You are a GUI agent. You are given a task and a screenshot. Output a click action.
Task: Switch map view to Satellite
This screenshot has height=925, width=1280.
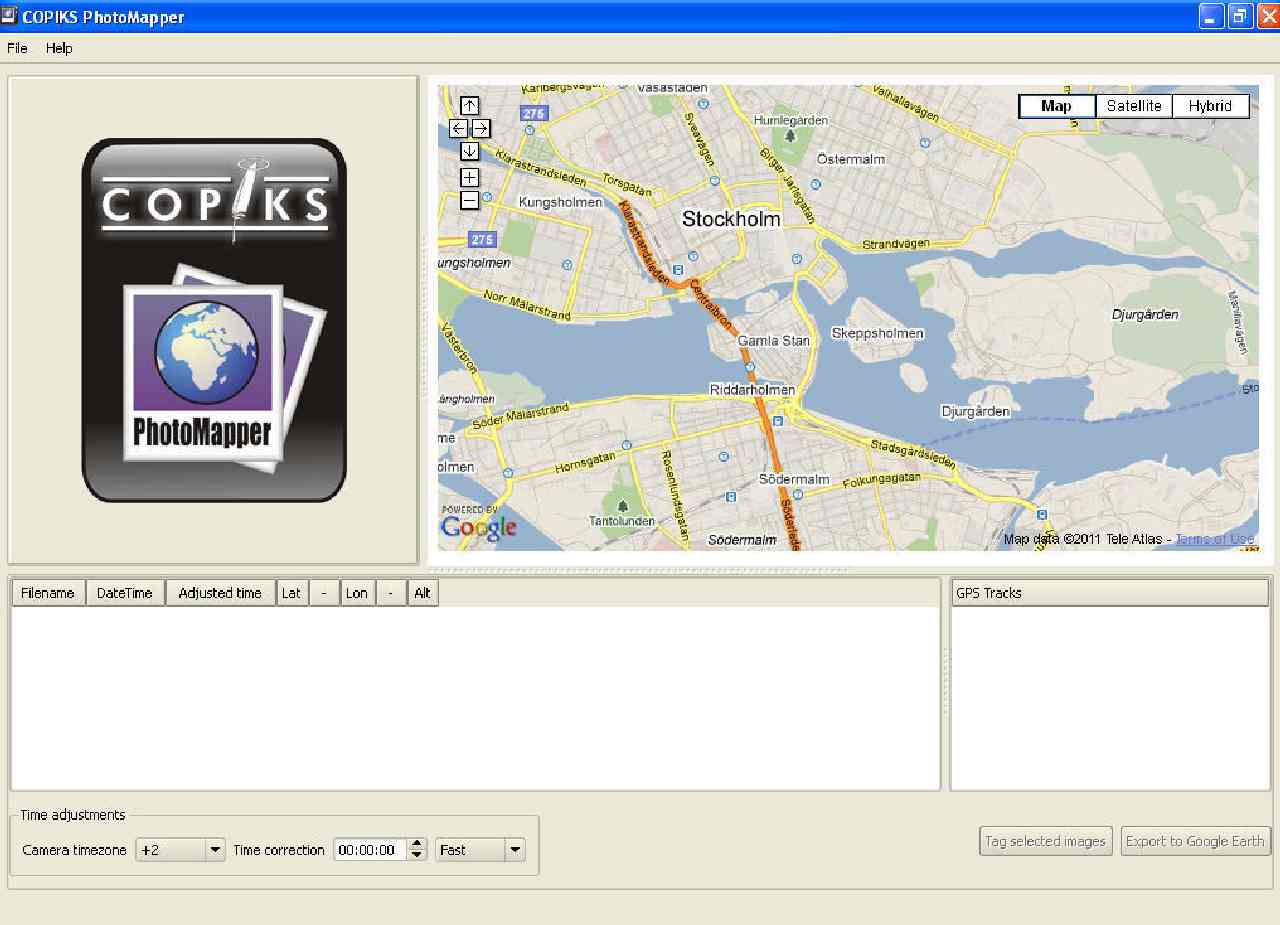(x=1134, y=106)
